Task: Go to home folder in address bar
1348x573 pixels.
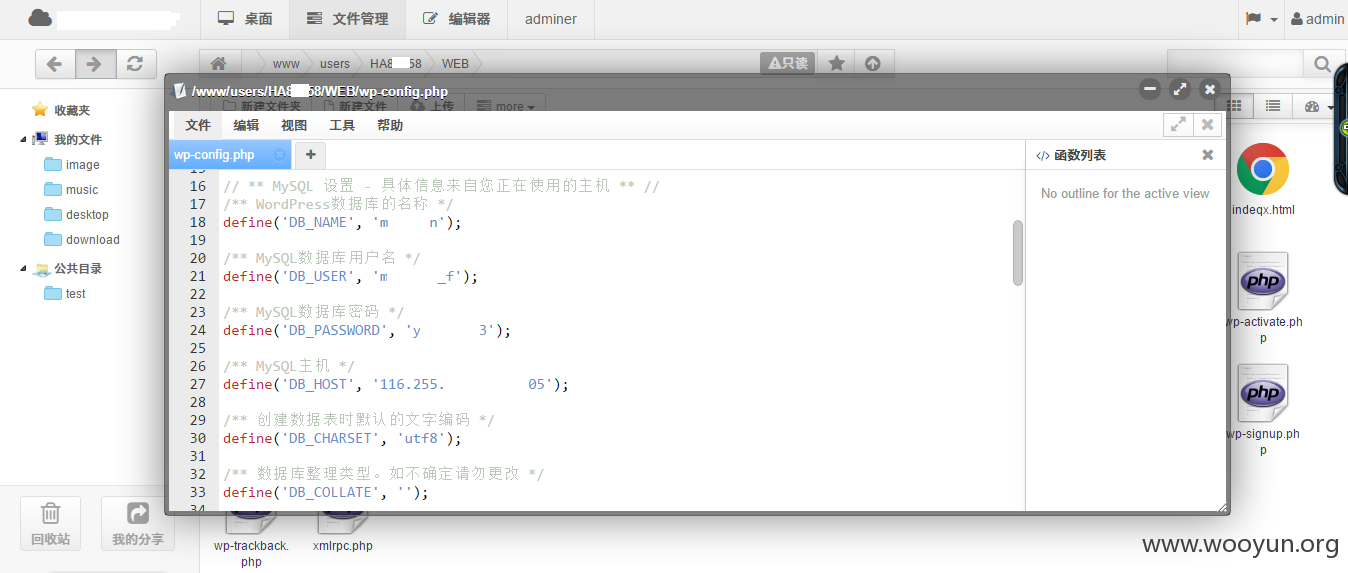Action: (219, 64)
